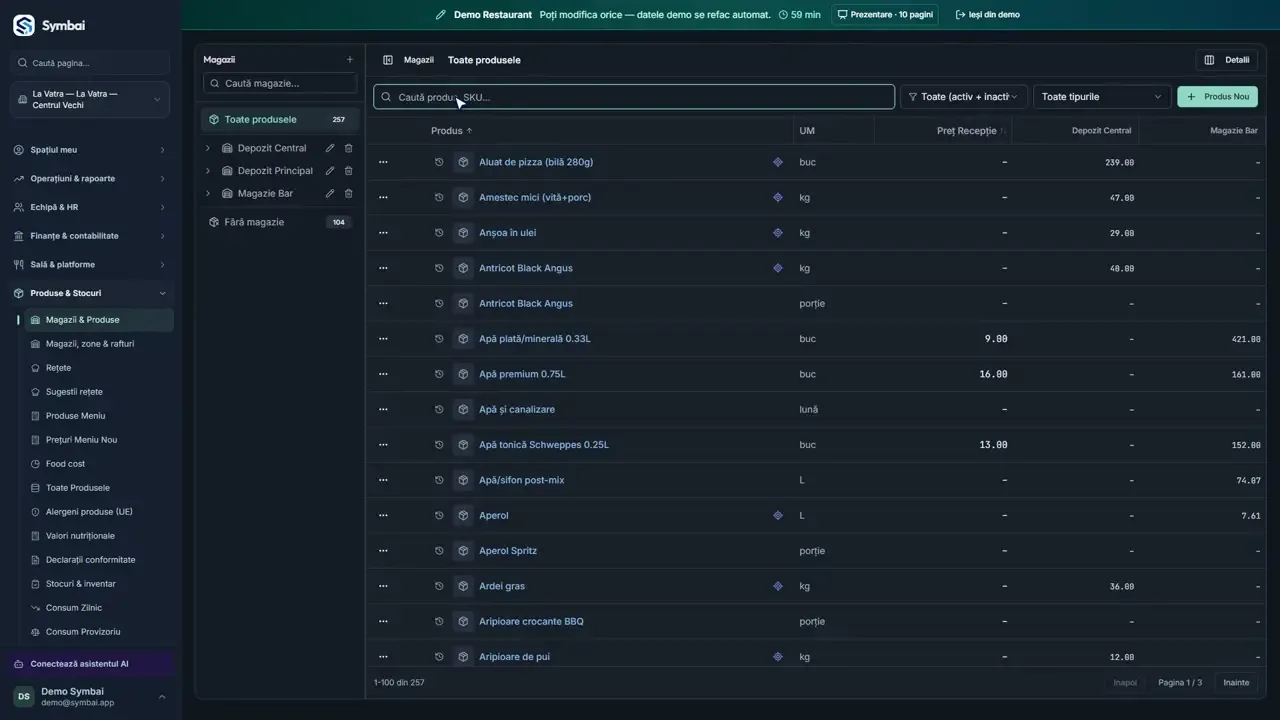Screen dimensions: 1280x720
Task: Click the pencil icon beside Demo Restaurant
Action: 441,15
